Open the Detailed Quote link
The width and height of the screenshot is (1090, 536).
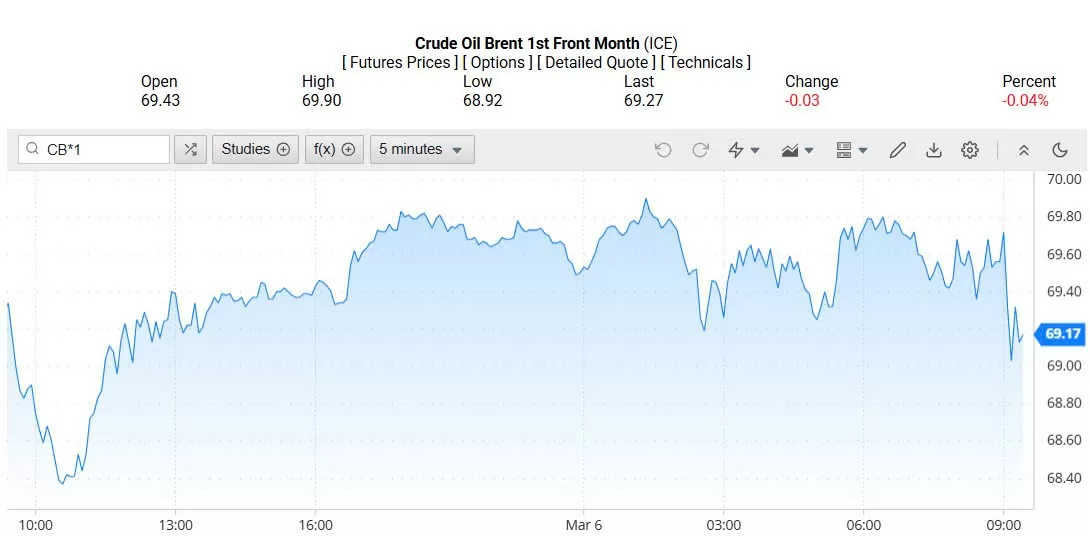[596, 62]
